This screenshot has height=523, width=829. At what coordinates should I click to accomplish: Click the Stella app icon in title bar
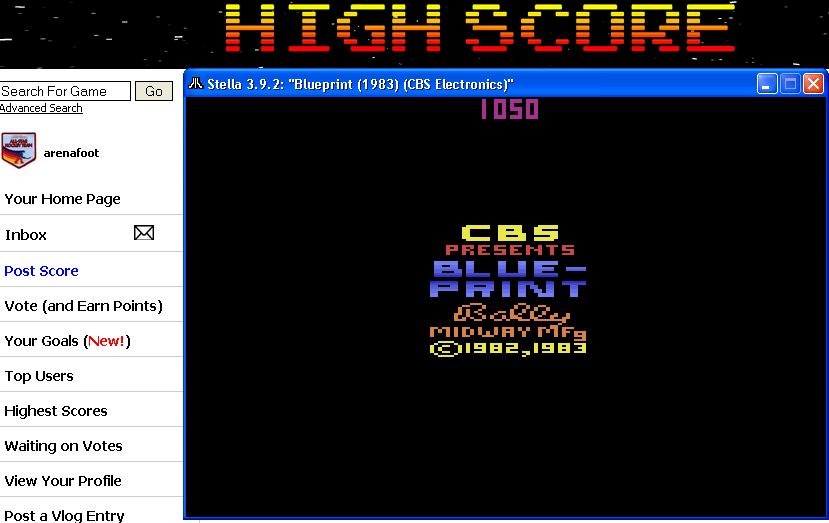(196, 84)
